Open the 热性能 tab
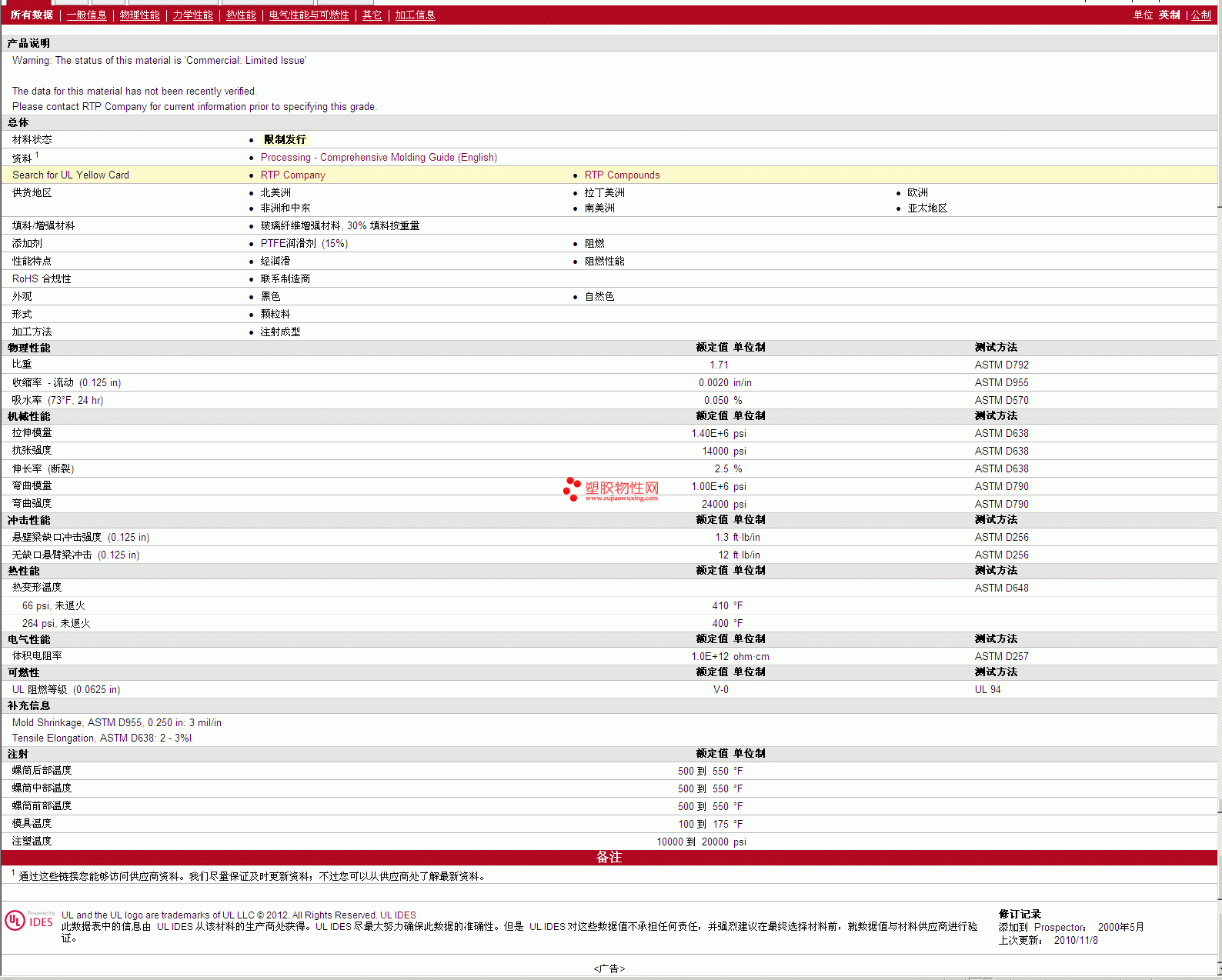This screenshot has width=1222, height=980. [x=241, y=15]
